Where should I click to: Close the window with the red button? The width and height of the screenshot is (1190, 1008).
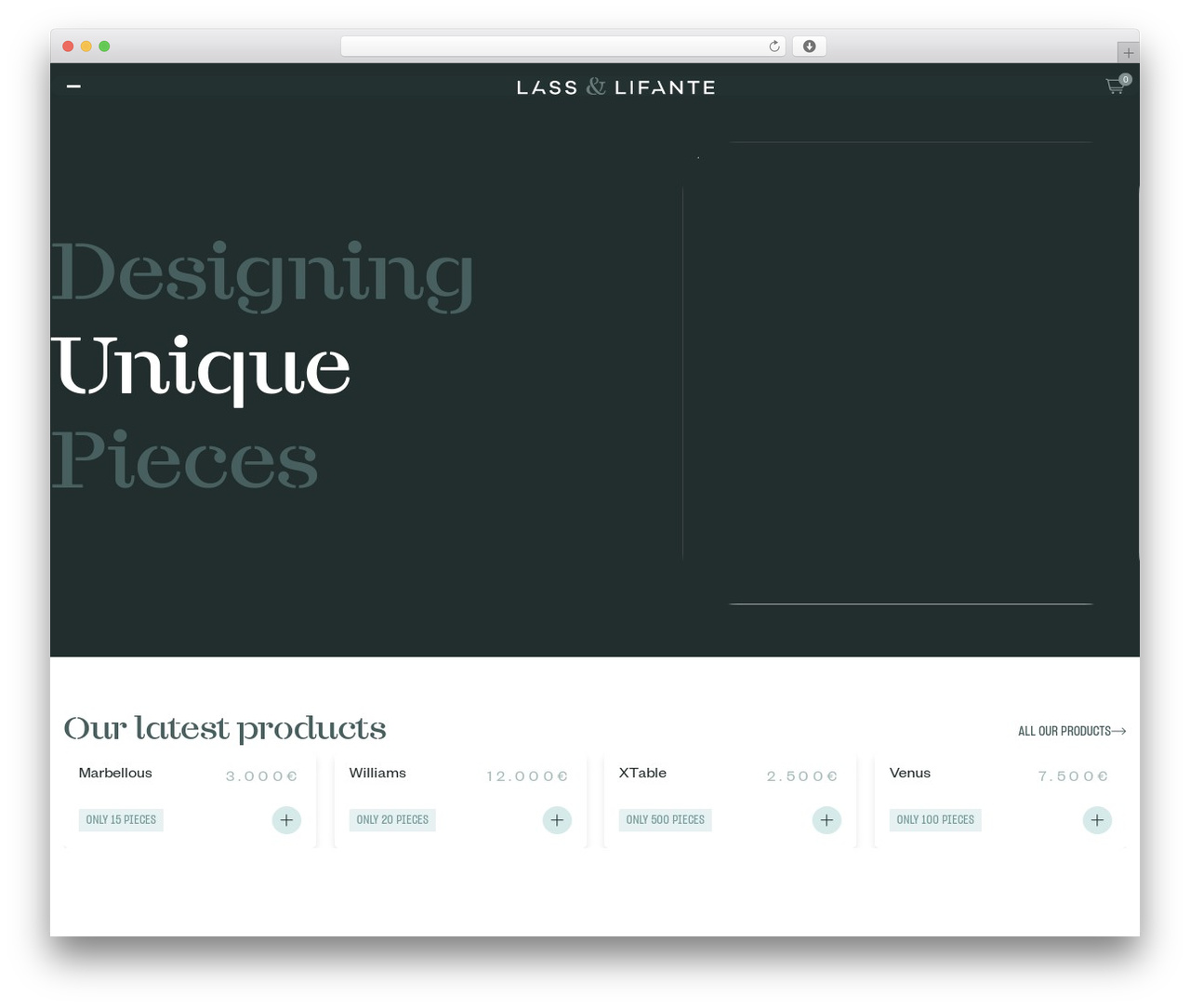click(68, 46)
